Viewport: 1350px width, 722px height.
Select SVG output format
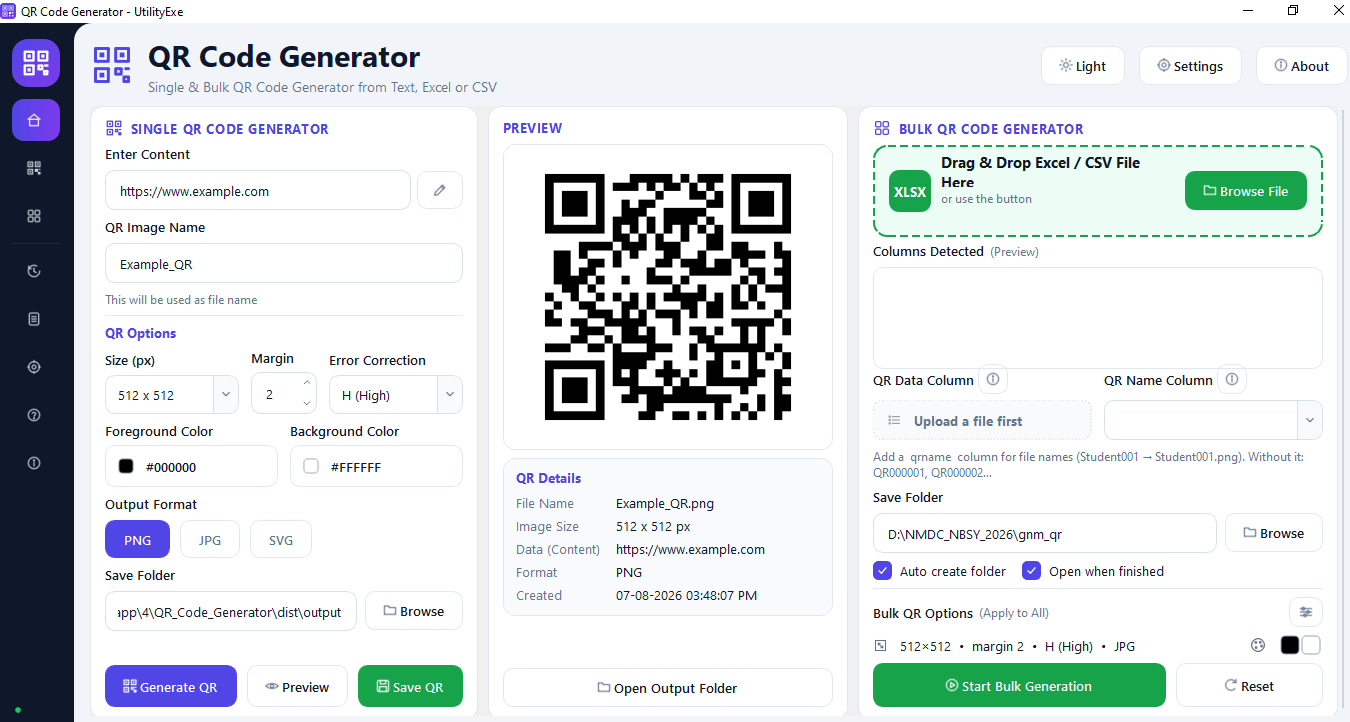[281, 540]
